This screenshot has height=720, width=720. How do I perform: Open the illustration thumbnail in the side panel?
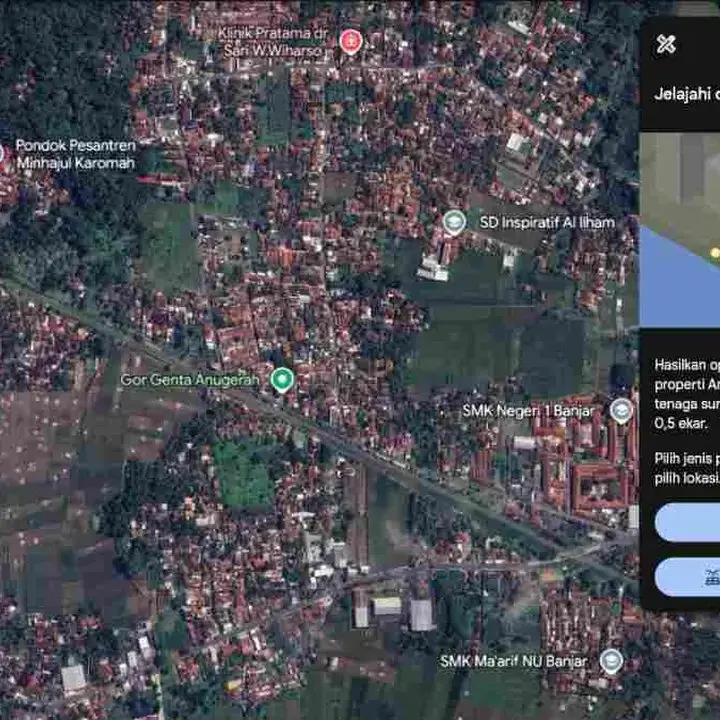680,229
